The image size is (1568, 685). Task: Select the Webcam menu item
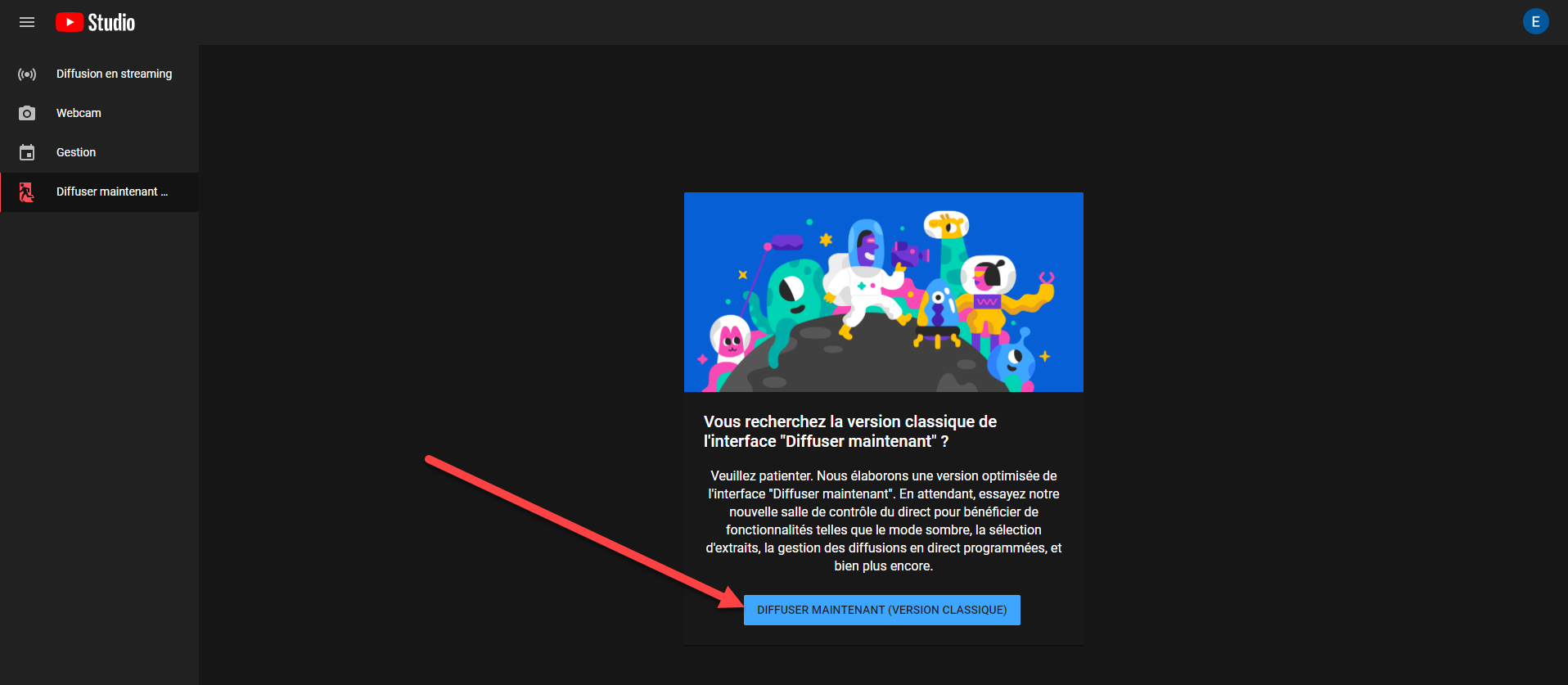pyautogui.click(x=100, y=113)
